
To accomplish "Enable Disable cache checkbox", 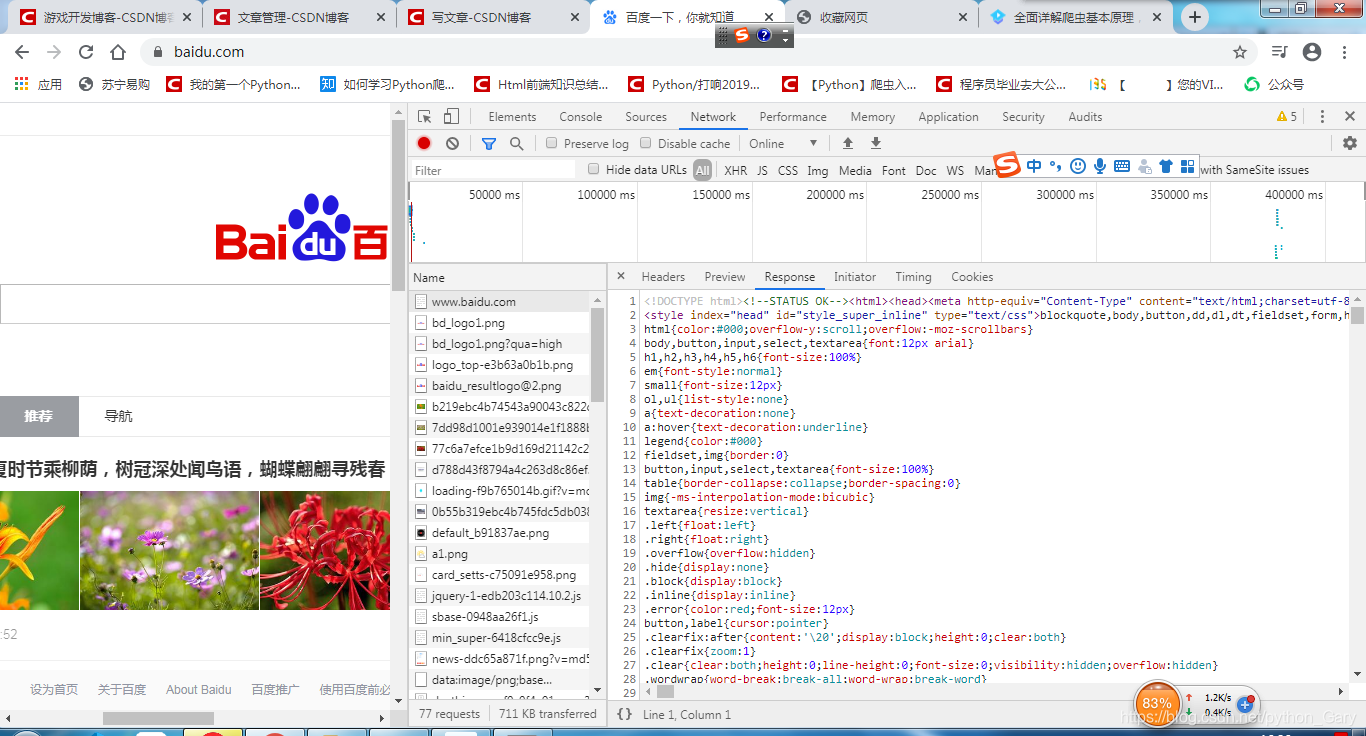I will tap(646, 143).
